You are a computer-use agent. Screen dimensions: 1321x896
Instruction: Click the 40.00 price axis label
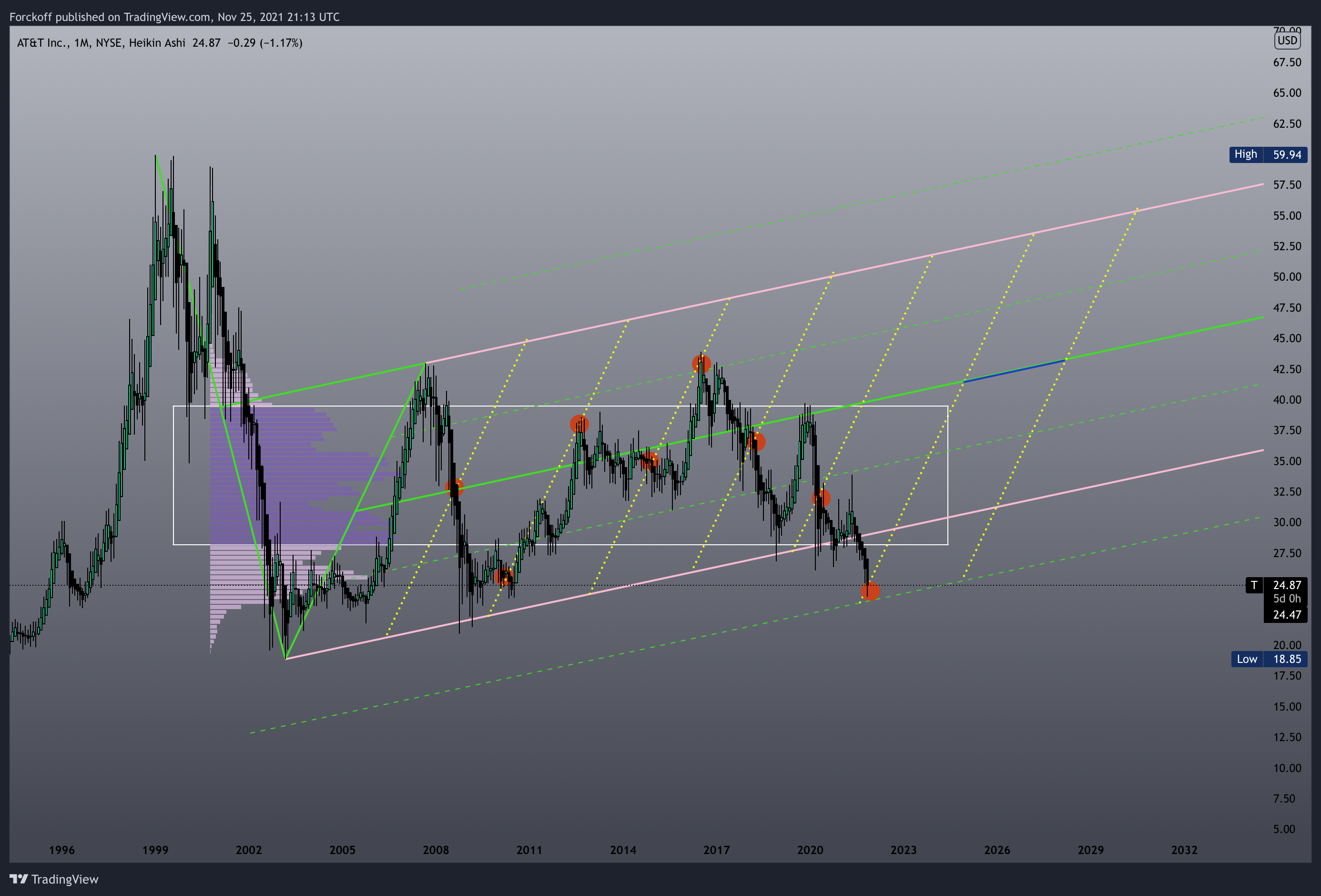(1287, 400)
